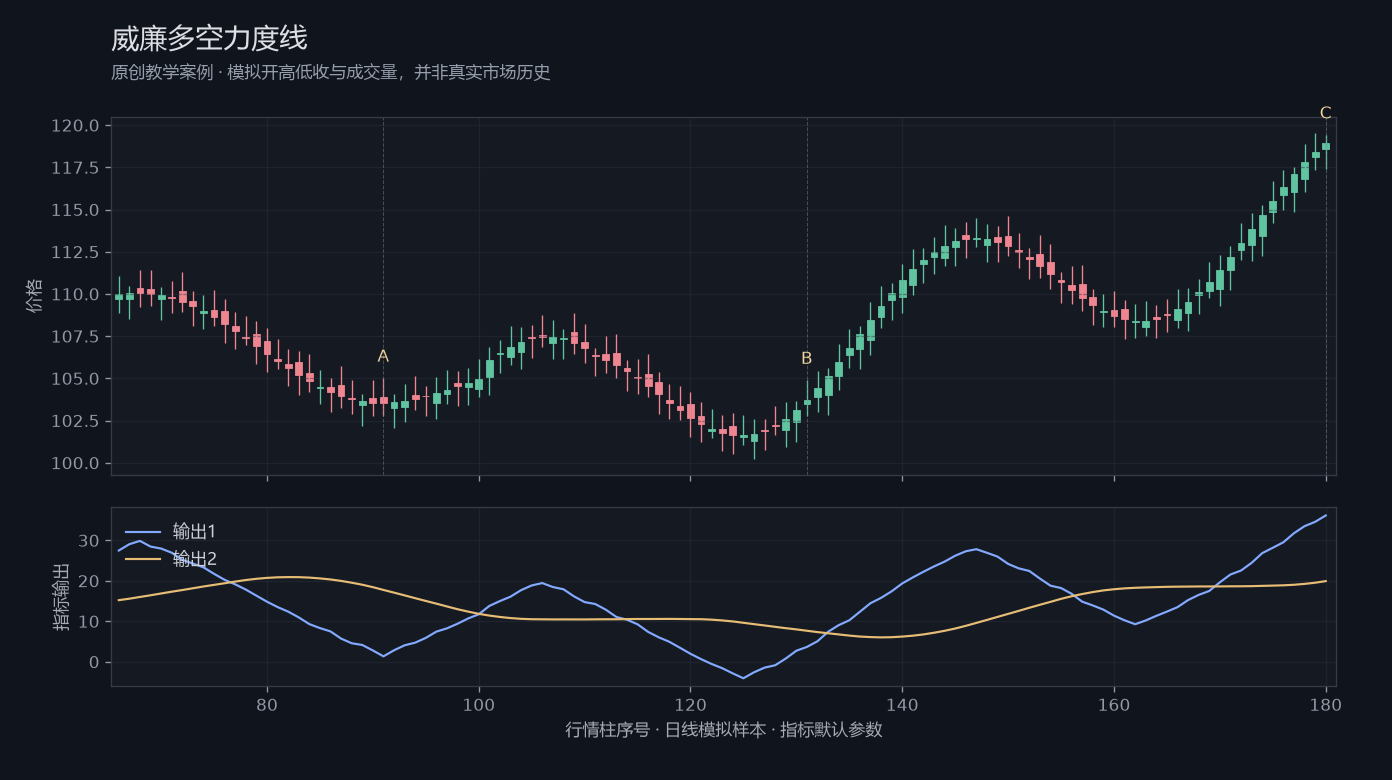Image resolution: width=1392 pixels, height=780 pixels.
Task: Click indicator axis tick 0
Action: pos(94,663)
